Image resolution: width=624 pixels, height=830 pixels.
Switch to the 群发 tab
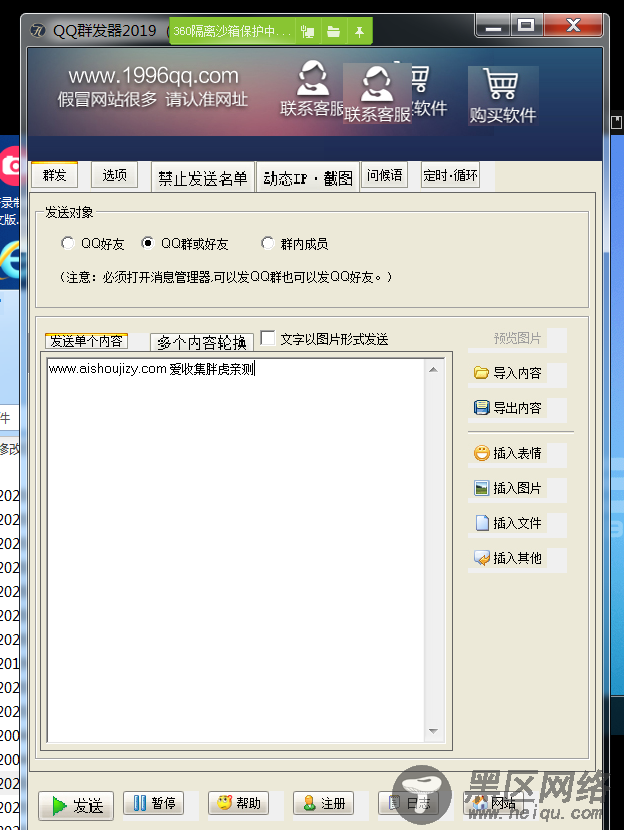click(x=55, y=175)
